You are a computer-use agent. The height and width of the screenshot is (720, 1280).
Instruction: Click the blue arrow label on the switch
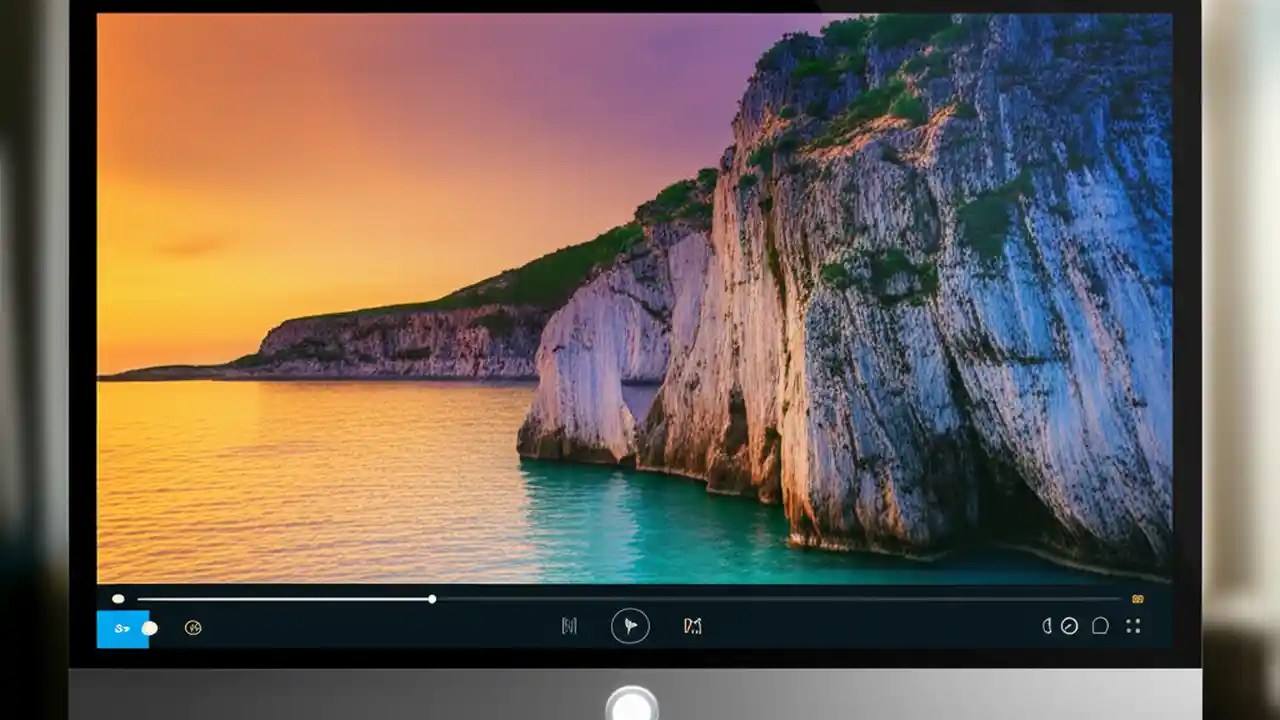click(122, 628)
